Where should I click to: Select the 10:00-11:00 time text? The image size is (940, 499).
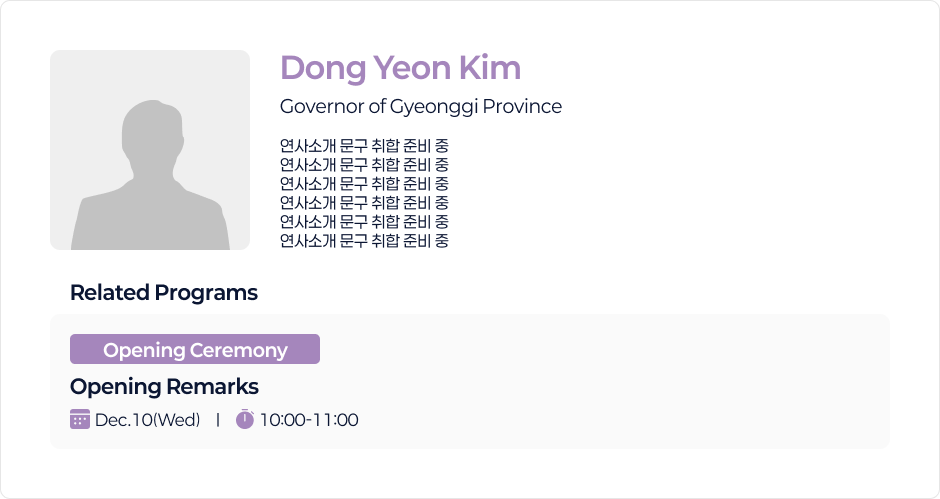click(x=309, y=420)
